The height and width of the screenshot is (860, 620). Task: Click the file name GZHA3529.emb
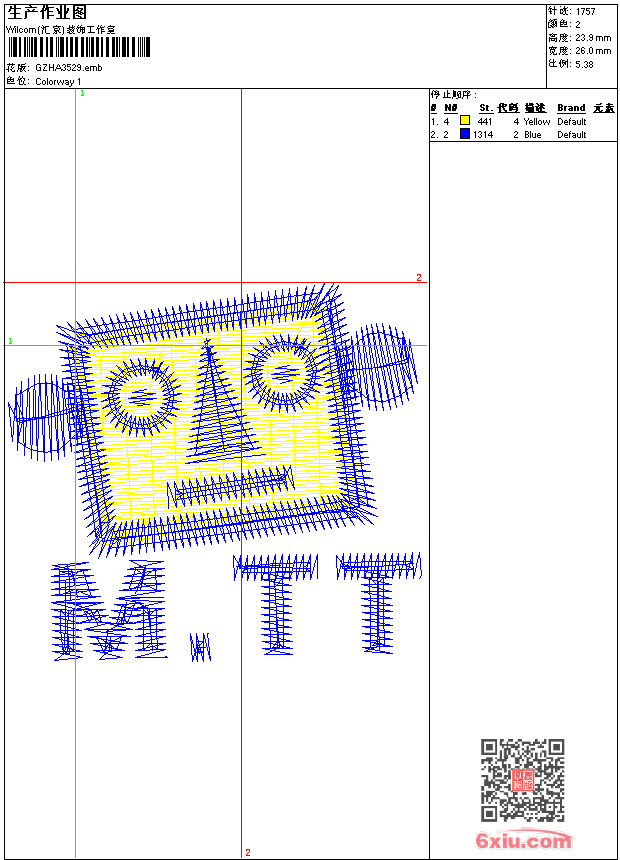pos(68,68)
